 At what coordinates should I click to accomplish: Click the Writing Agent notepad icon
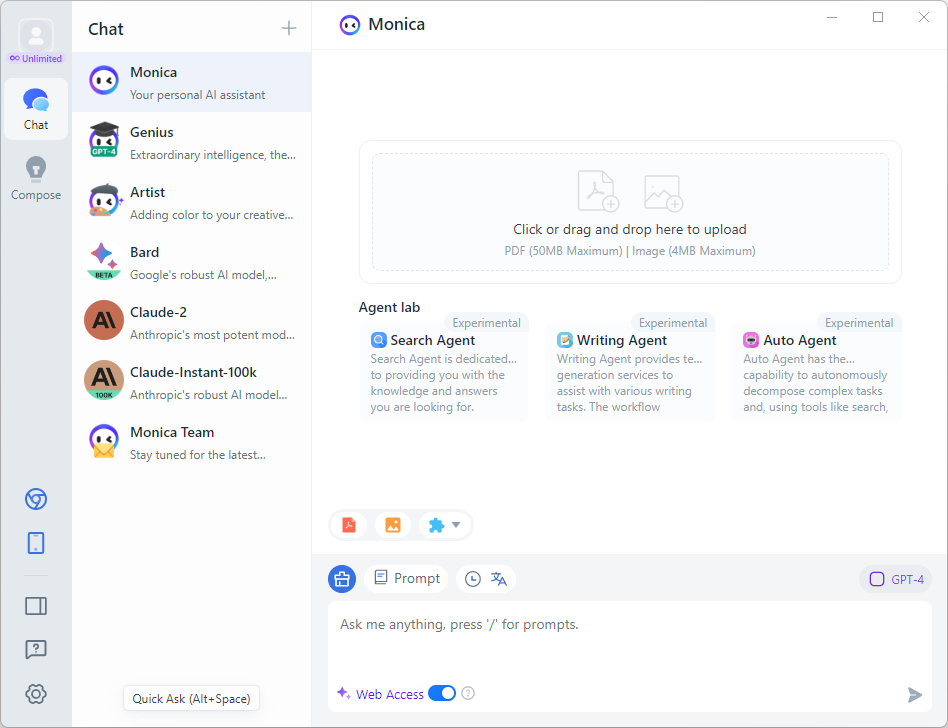[565, 340]
